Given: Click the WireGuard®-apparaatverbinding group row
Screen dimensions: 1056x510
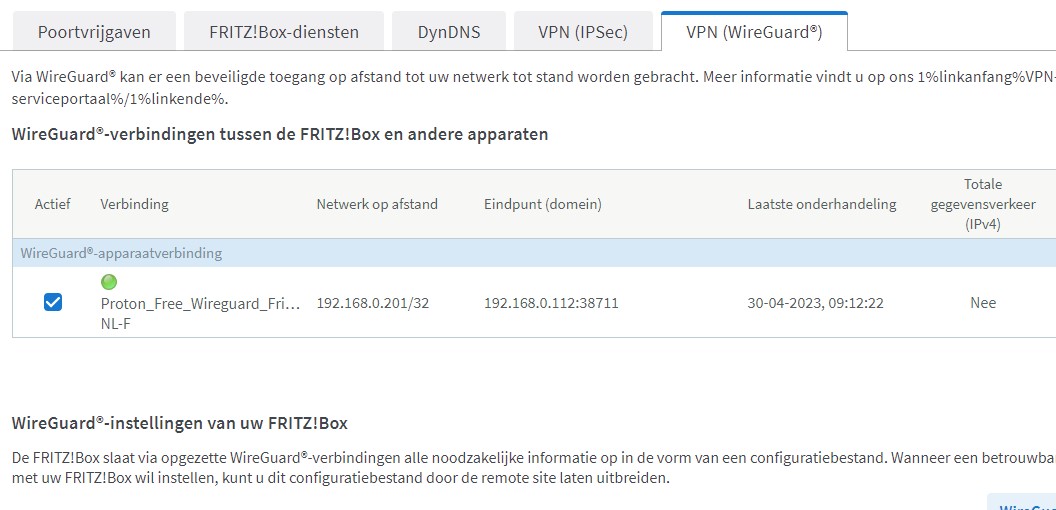Looking at the screenshot, I should [x=121, y=253].
